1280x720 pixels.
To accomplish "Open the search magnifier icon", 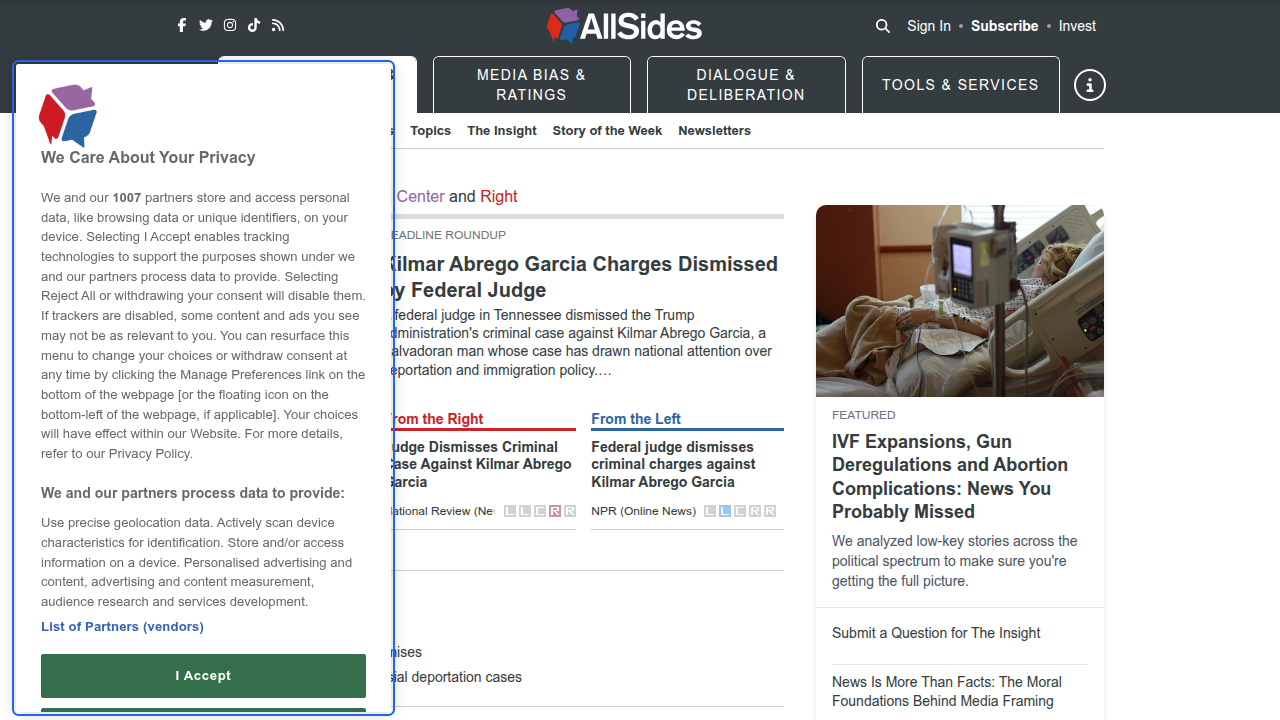I will pyautogui.click(x=883, y=26).
